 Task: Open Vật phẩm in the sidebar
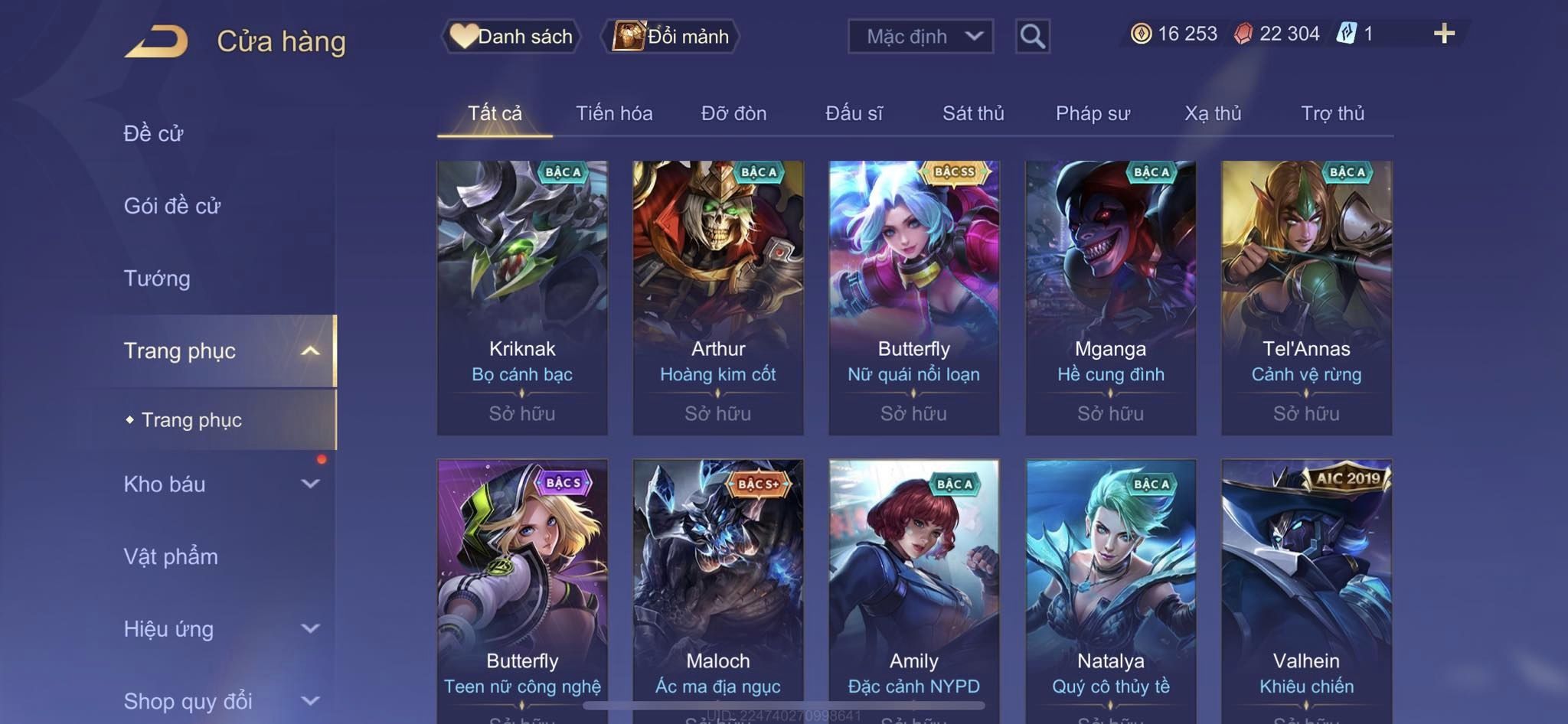point(171,556)
